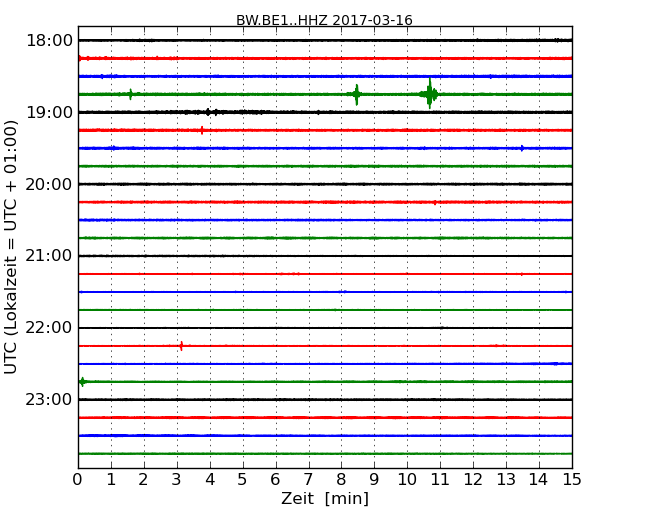650x520 pixels.
Task: Click x-axis tick label 4
Action: (210, 480)
